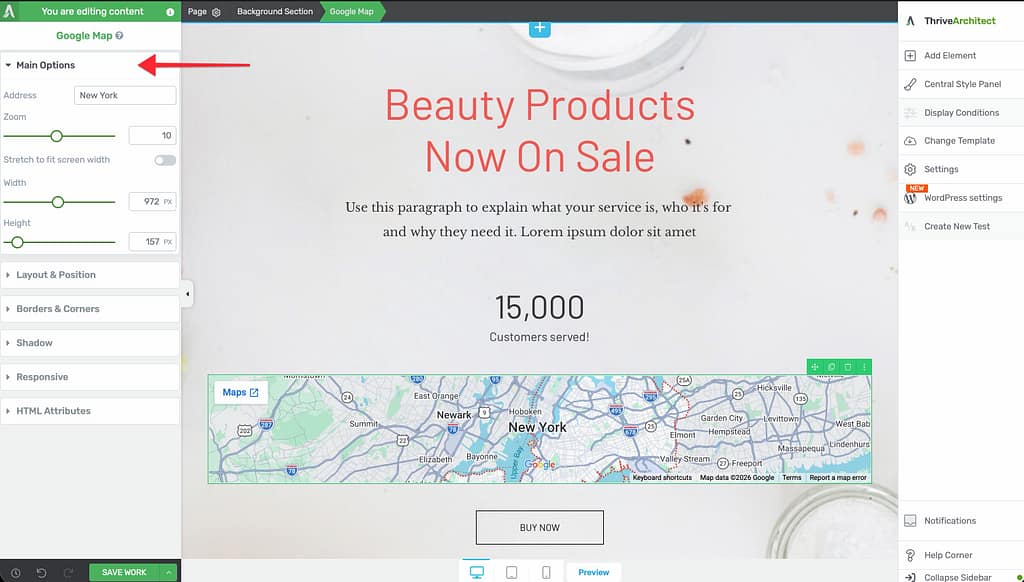
Task: Click the Address input field
Action: tap(125, 96)
